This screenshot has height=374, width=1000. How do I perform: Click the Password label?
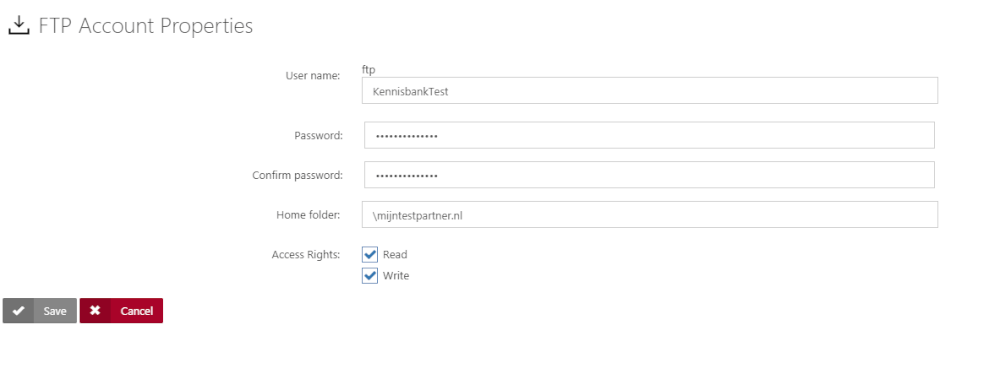coord(319,135)
